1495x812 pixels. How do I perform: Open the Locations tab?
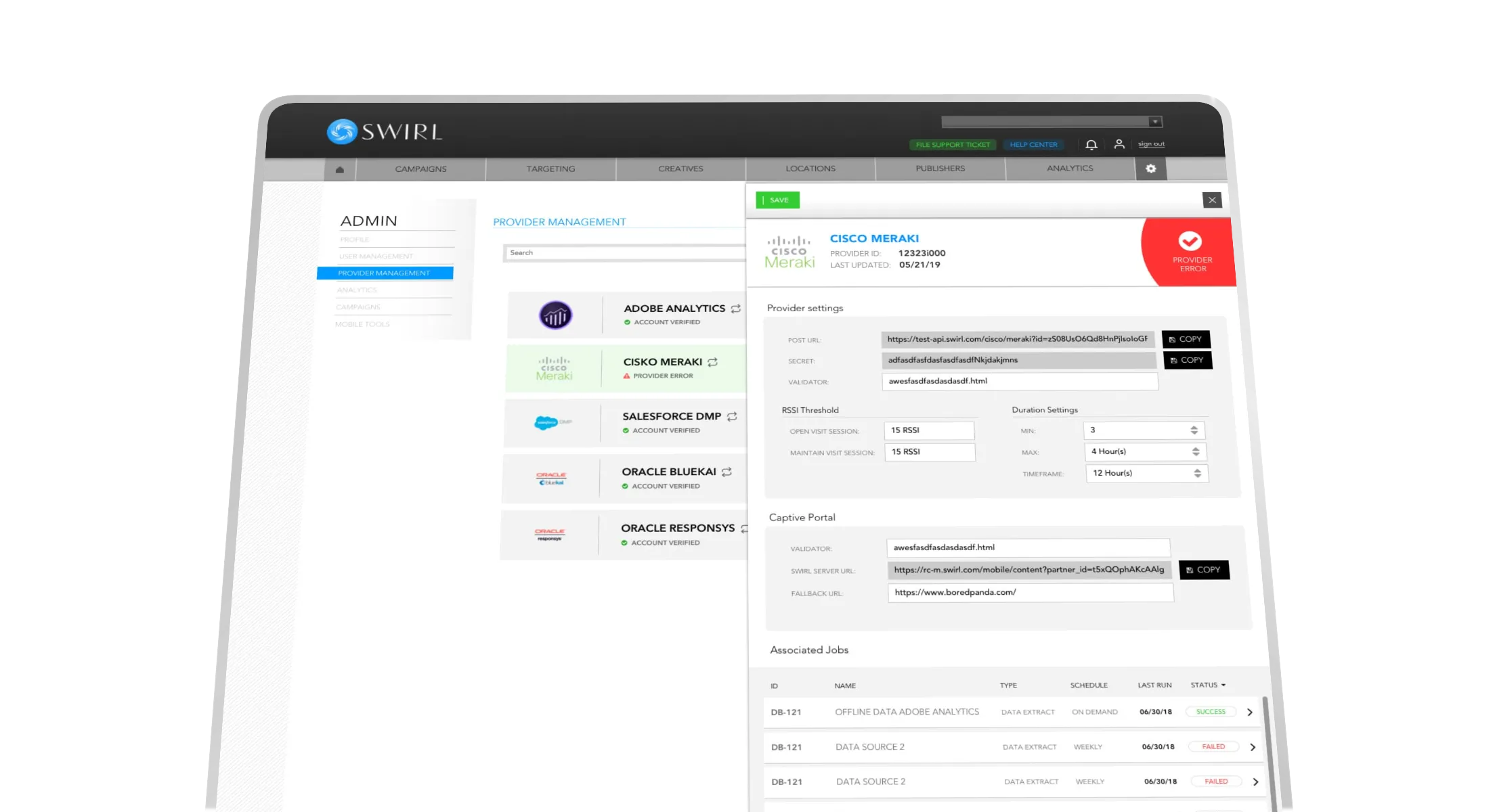click(810, 168)
